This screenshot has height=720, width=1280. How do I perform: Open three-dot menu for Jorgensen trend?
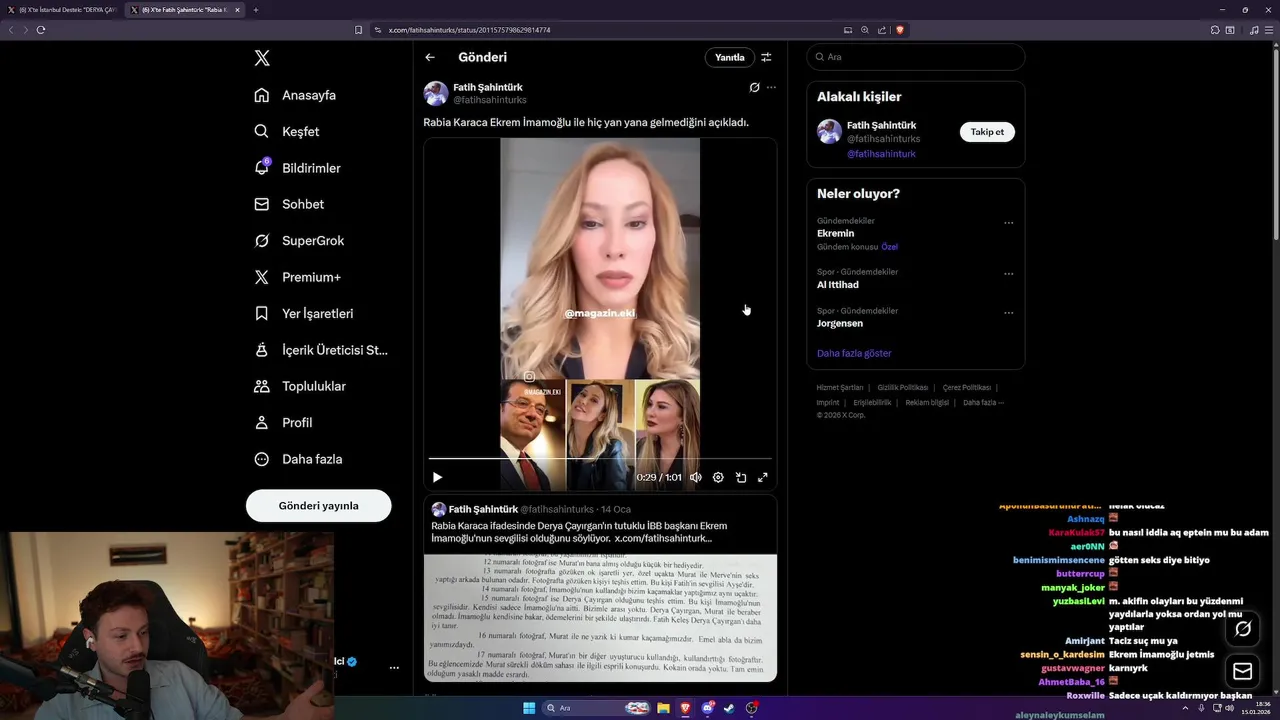1009,313
